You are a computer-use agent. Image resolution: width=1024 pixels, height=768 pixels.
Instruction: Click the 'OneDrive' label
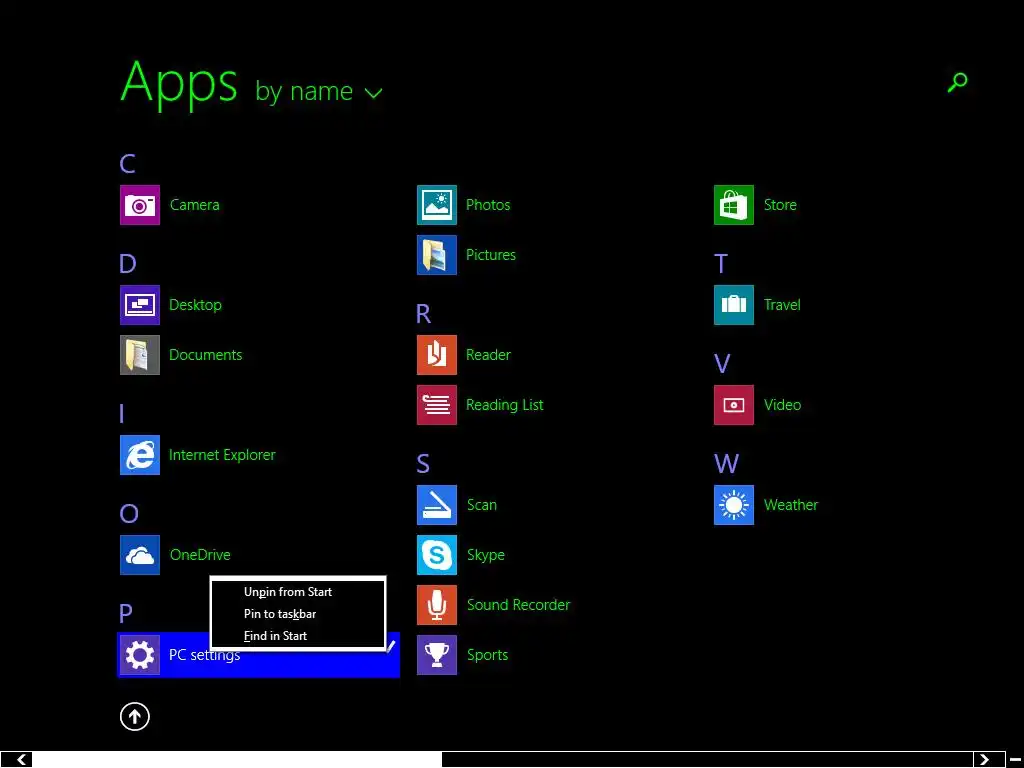click(x=200, y=555)
